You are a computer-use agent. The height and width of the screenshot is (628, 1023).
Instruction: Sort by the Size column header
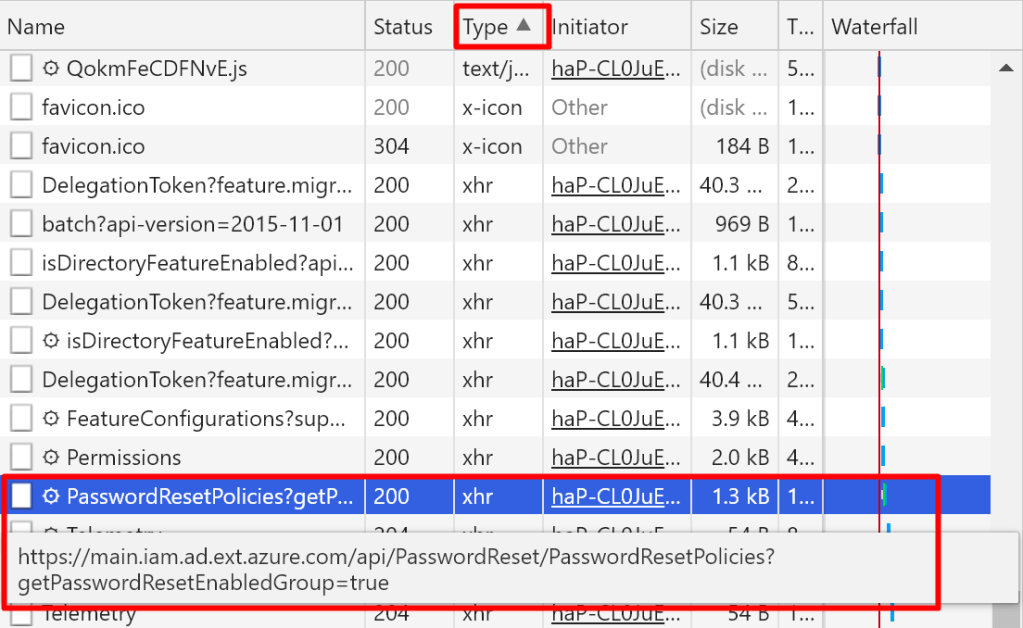(x=719, y=27)
